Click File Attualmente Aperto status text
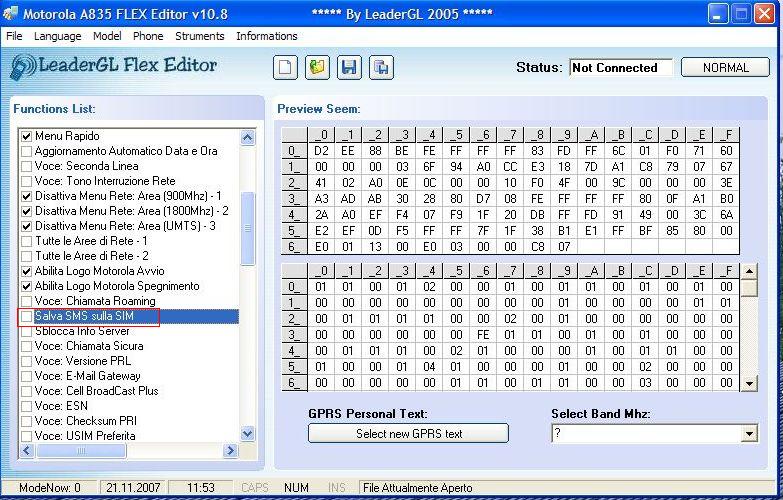This screenshot has height=500, width=783. click(x=417, y=488)
